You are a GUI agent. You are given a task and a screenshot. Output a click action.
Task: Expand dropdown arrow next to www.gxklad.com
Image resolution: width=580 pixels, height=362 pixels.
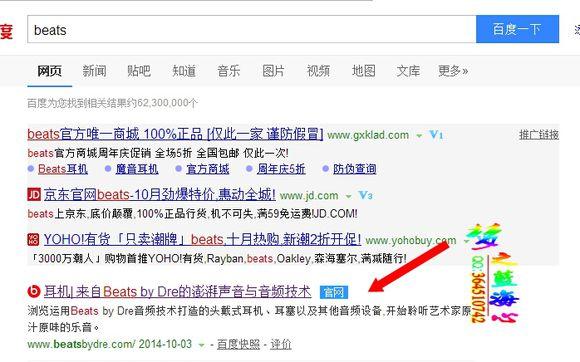coord(419,136)
